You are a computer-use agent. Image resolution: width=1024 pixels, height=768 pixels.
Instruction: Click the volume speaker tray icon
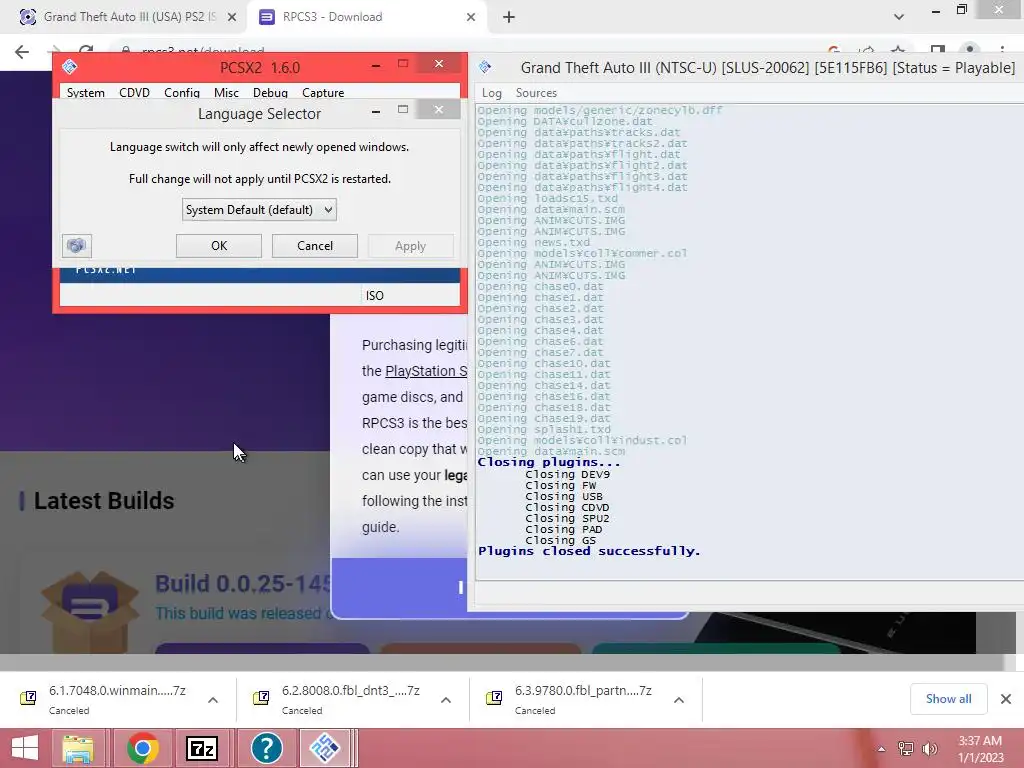point(930,749)
